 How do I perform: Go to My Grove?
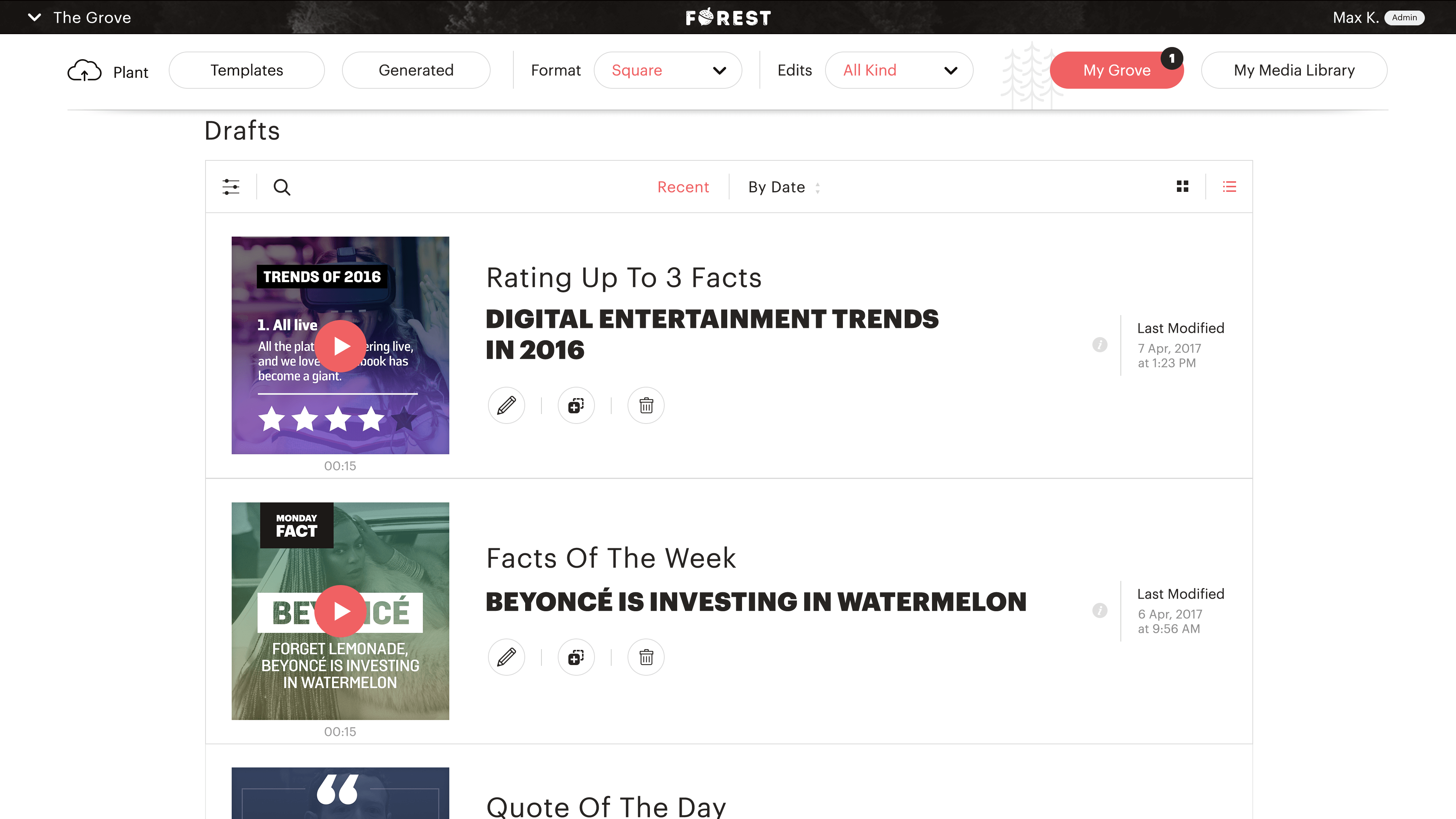tap(1116, 70)
